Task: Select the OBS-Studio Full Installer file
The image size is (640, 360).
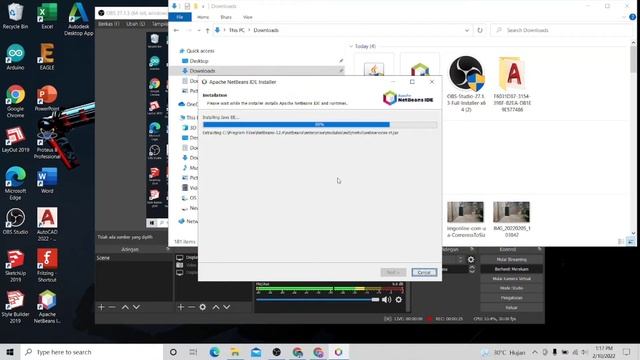Action: pyautogui.click(x=466, y=84)
